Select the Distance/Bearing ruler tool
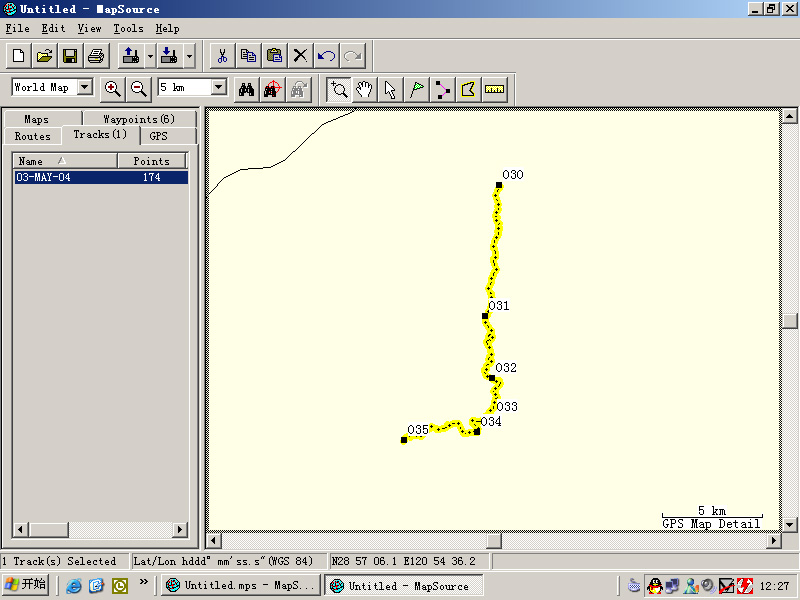 pos(494,90)
